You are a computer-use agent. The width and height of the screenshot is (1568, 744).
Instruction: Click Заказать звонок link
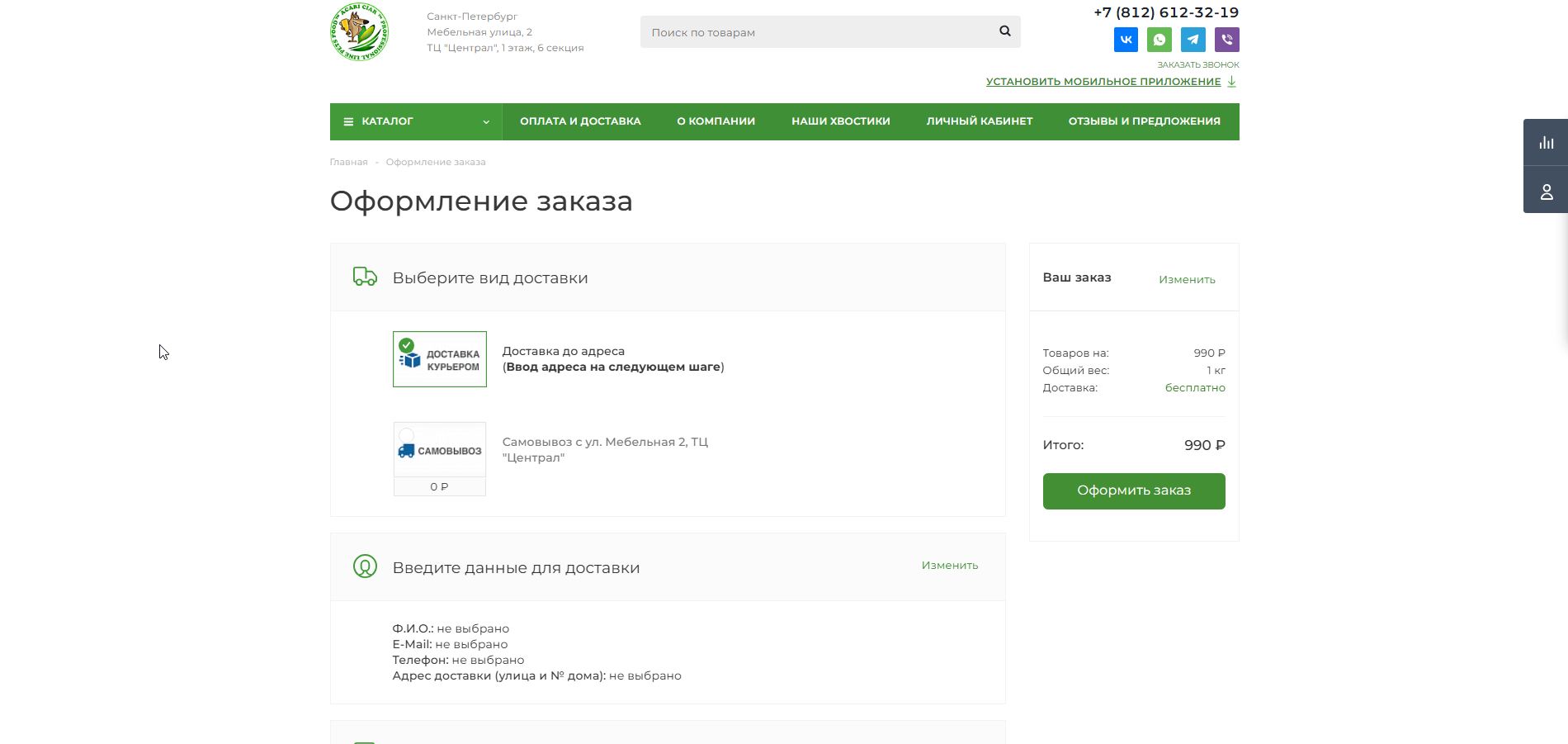click(x=1198, y=64)
